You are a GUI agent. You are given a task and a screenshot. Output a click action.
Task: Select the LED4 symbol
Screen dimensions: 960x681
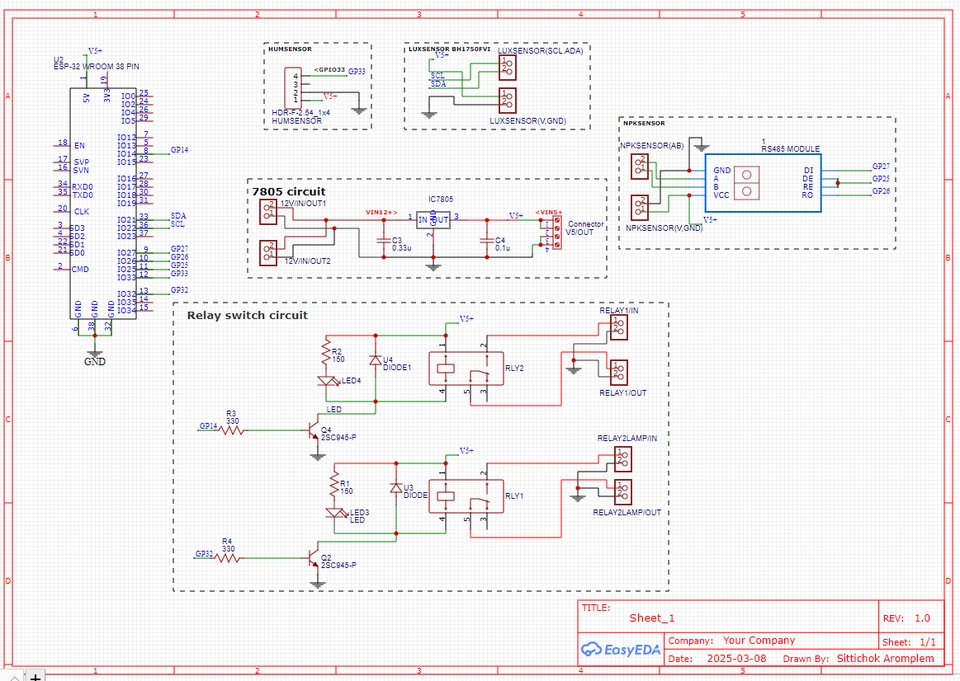point(324,381)
